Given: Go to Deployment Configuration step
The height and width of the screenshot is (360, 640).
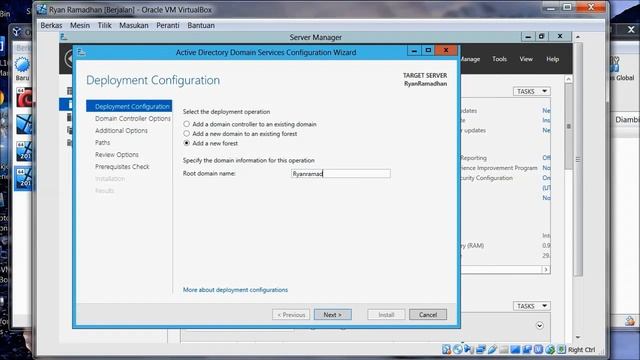Looking at the screenshot, I should click(x=129, y=106).
